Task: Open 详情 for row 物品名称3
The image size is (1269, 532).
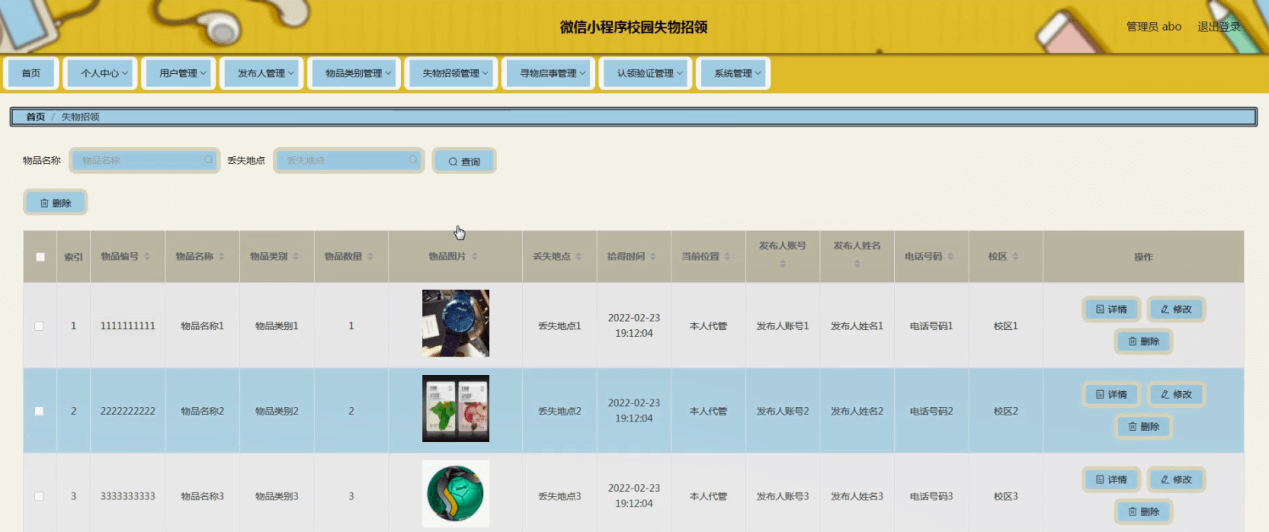Action: click(x=1111, y=480)
